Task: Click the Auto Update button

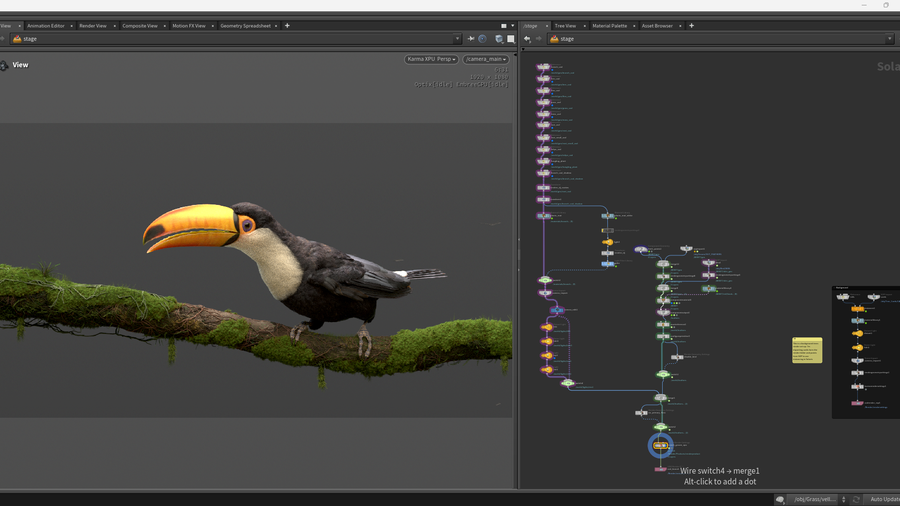Action: click(x=883, y=499)
